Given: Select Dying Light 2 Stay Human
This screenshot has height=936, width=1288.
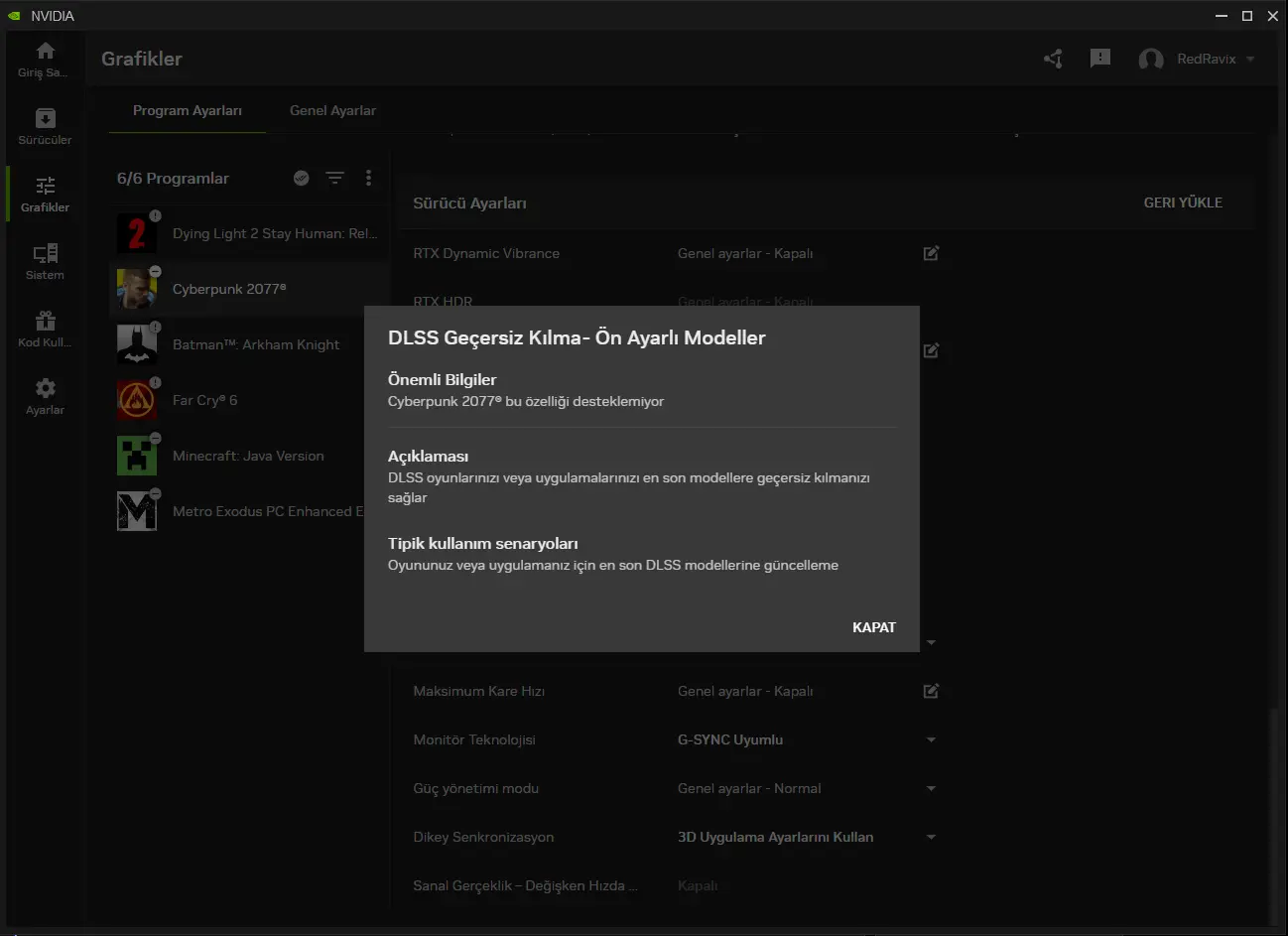Looking at the screenshot, I should [247, 233].
